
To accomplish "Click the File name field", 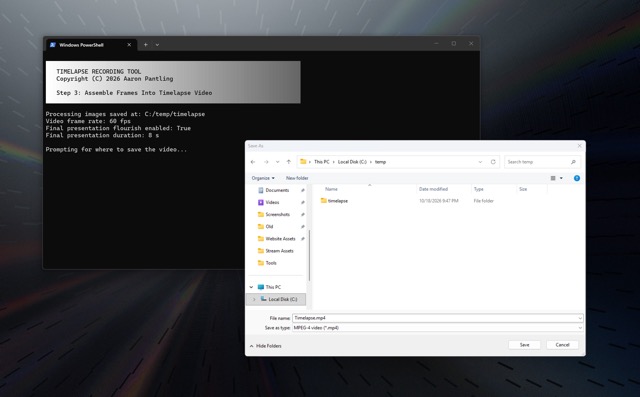I will click(438, 318).
